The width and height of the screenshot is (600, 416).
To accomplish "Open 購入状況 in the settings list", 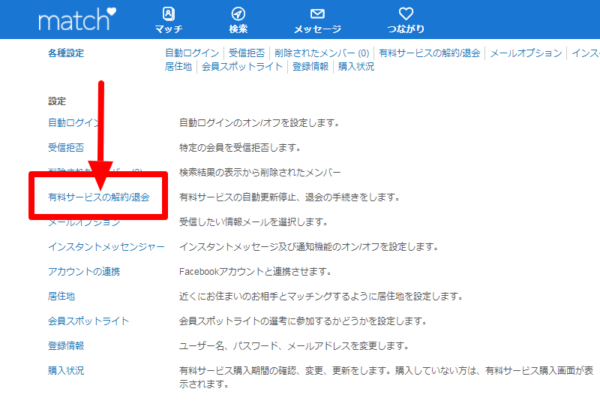I will [66, 370].
